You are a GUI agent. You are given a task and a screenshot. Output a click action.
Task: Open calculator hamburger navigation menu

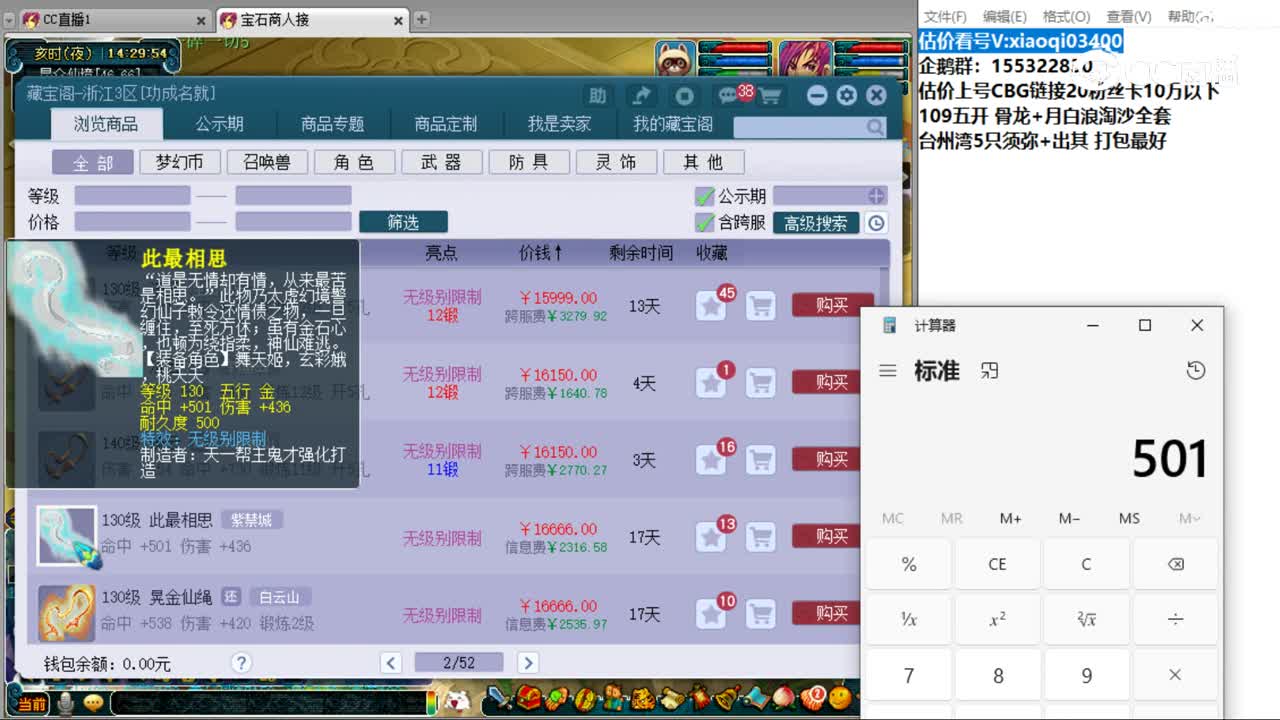pyautogui.click(x=887, y=371)
